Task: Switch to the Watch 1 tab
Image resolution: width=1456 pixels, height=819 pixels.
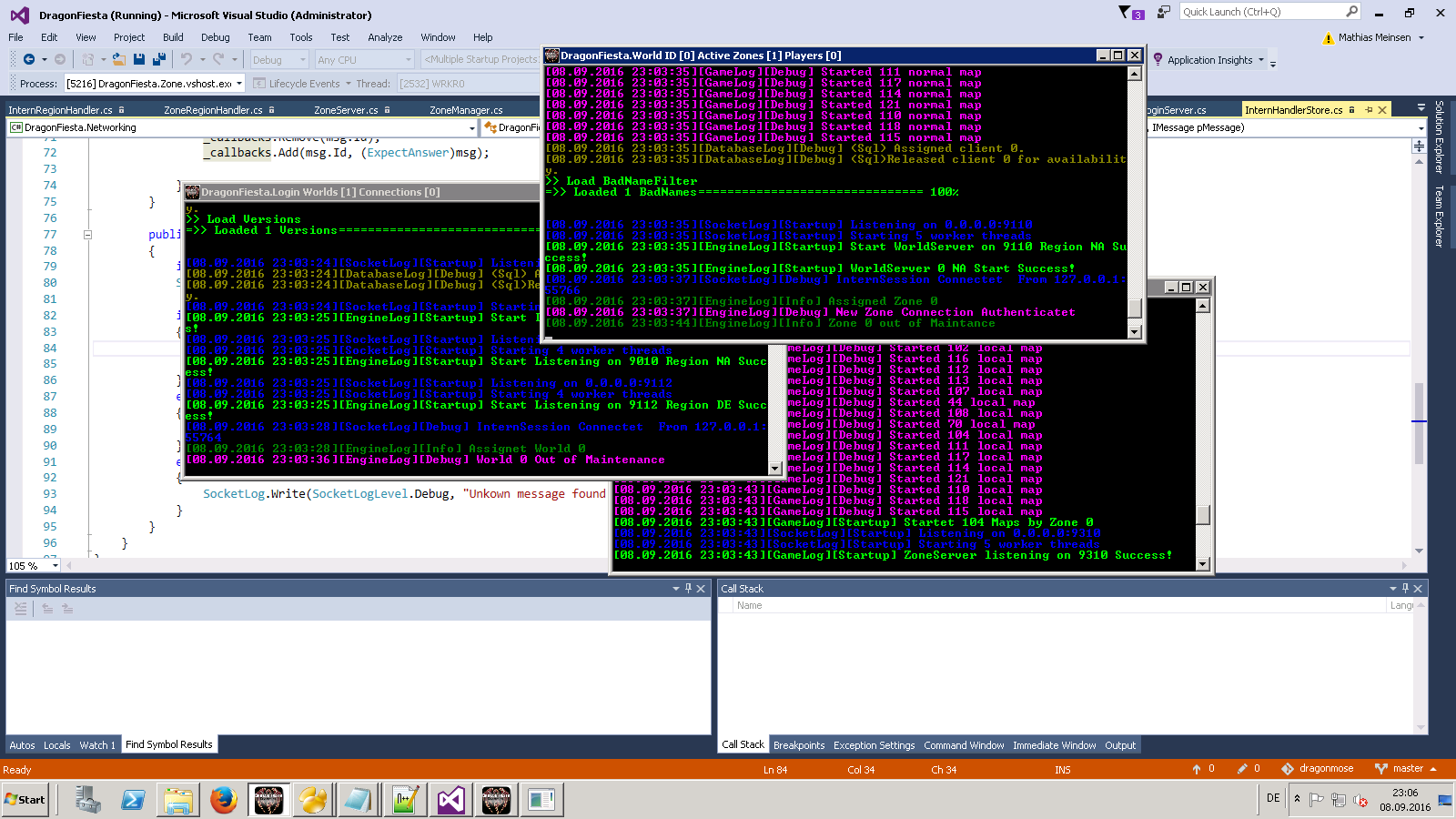Action: (x=97, y=745)
